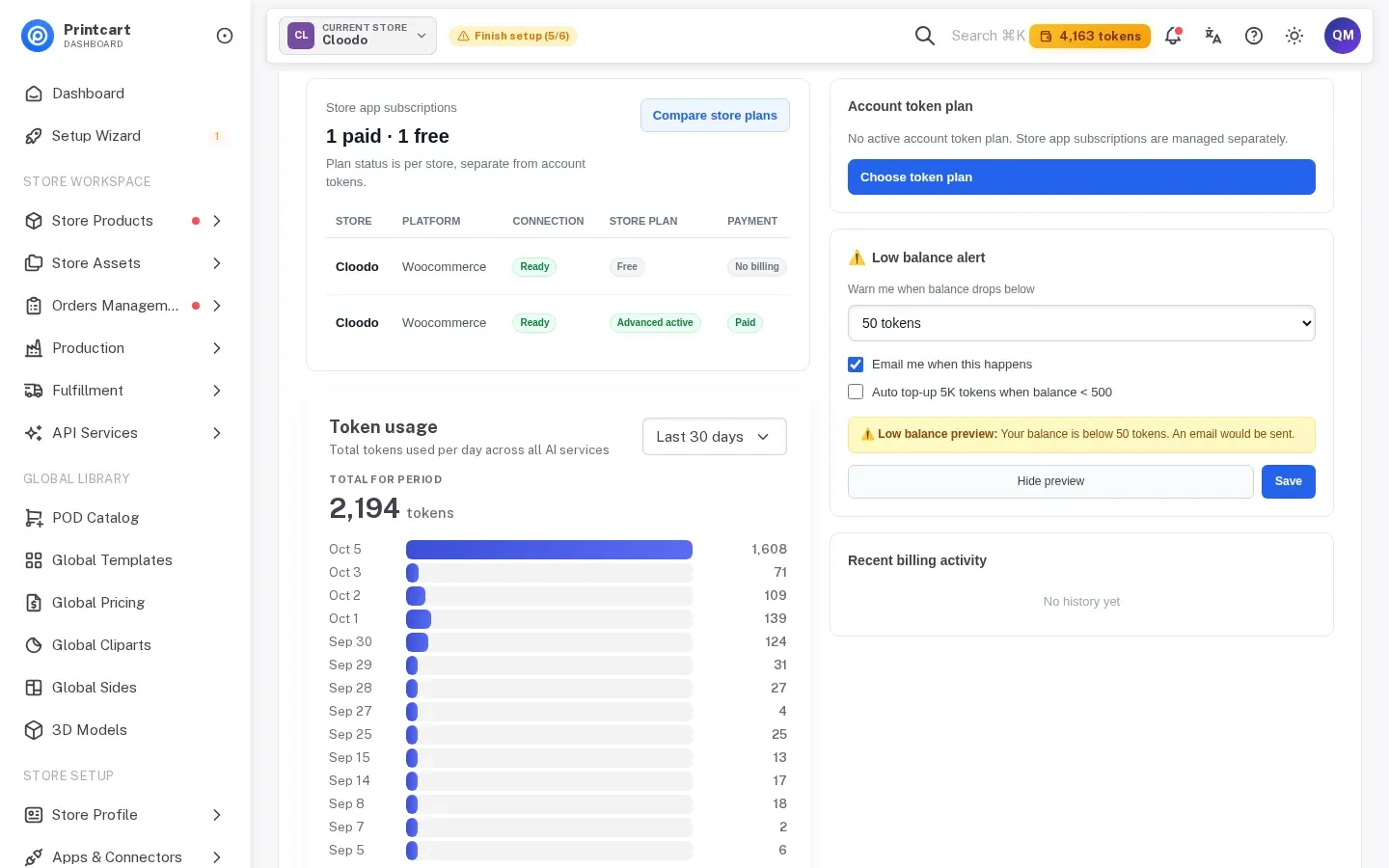The height and width of the screenshot is (868, 1389).
Task: Click the Paid payment badge
Action: pos(746,323)
